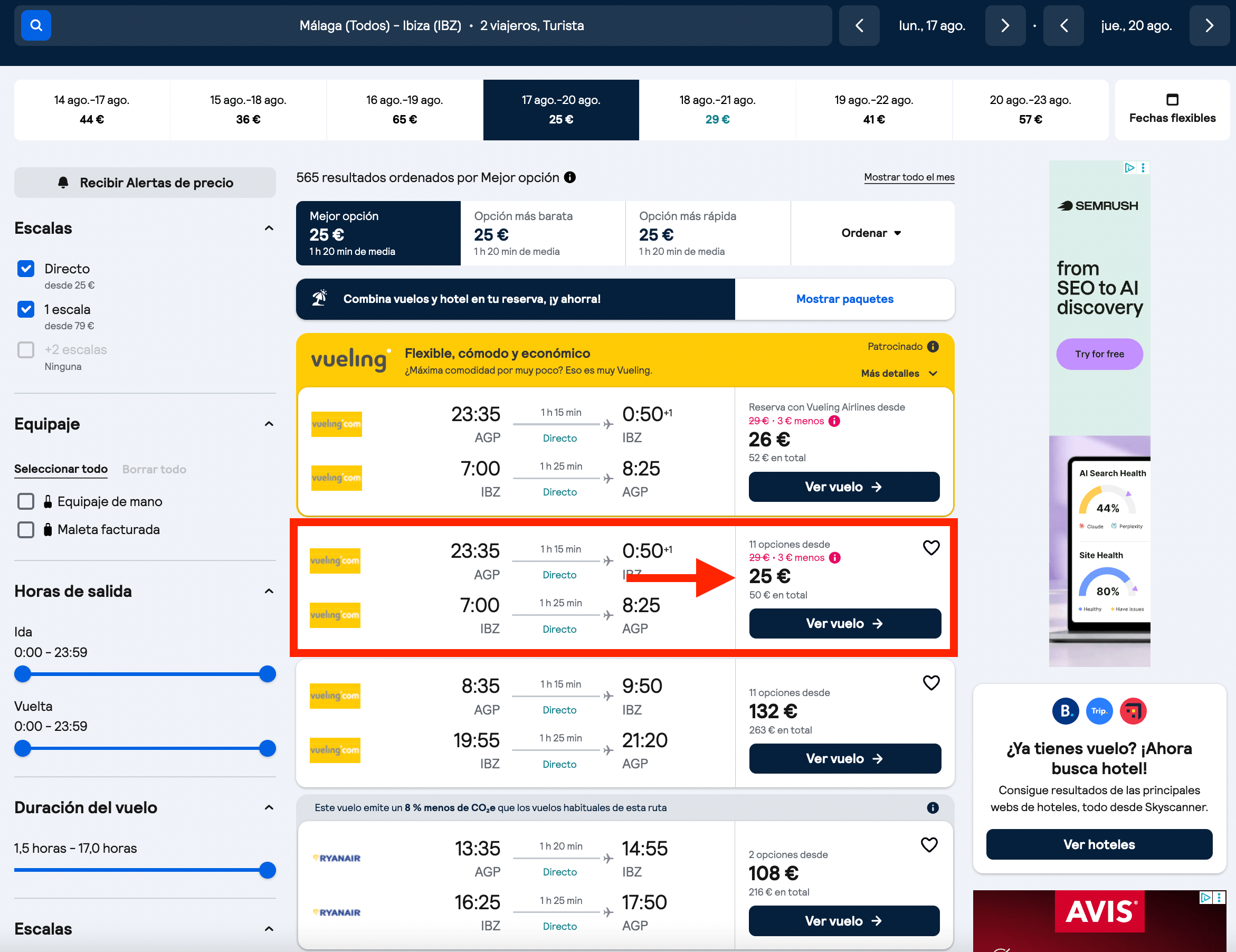Viewport: 1236px width, 952px height.
Task: Open Mostrar todo el mes link
Action: pyautogui.click(x=909, y=177)
